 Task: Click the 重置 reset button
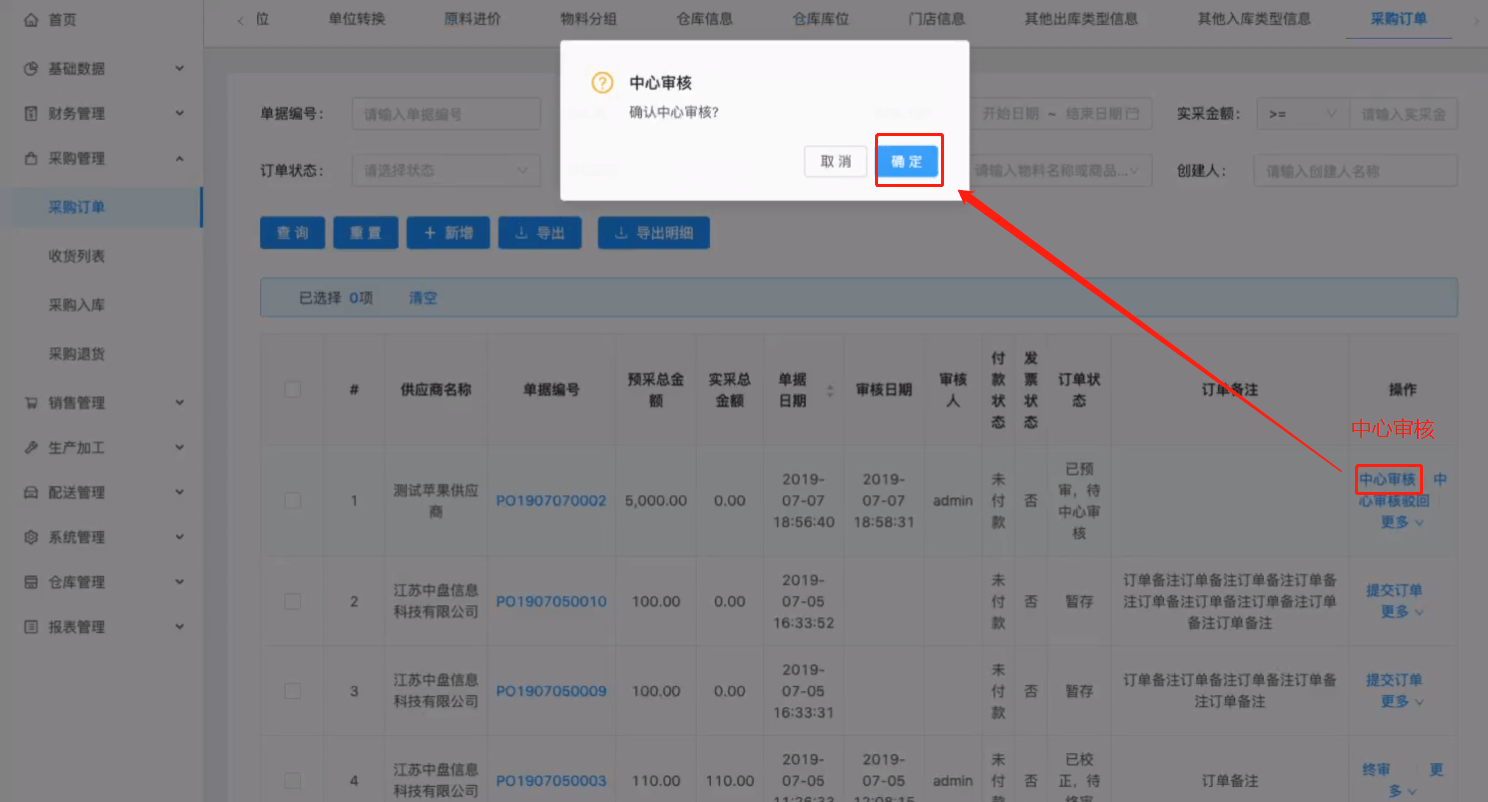[x=366, y=233]
